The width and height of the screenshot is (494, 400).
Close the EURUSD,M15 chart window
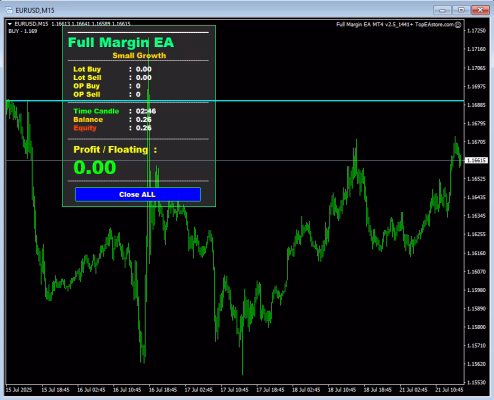(x=480, y=10)
